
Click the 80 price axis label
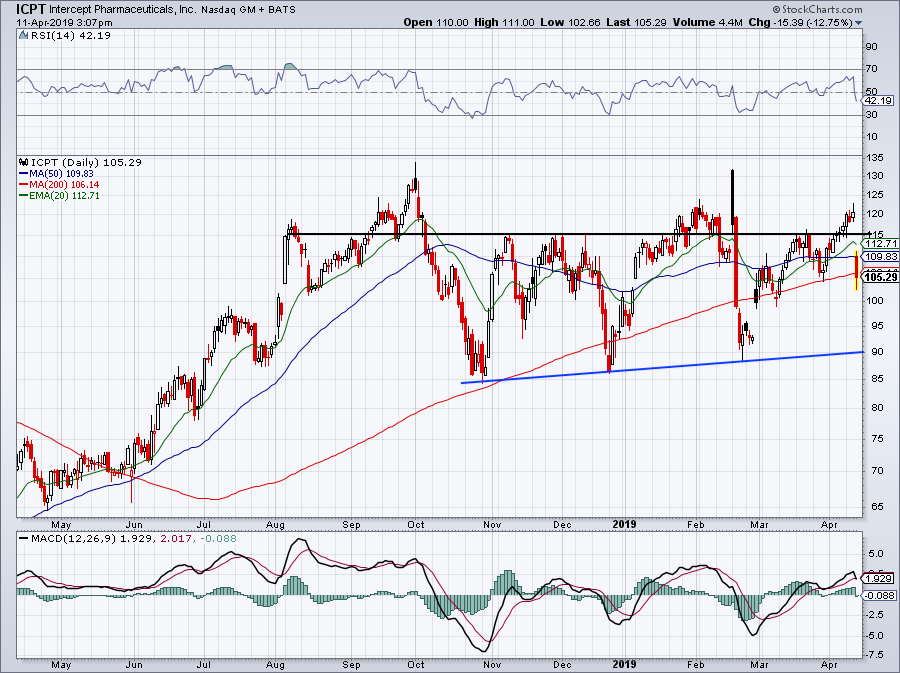[878, 408]
